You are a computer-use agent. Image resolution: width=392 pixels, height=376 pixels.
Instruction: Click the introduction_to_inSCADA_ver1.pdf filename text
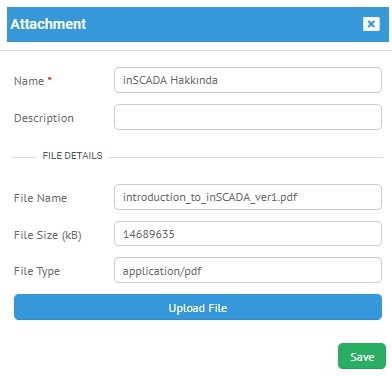tap(210, 197)
